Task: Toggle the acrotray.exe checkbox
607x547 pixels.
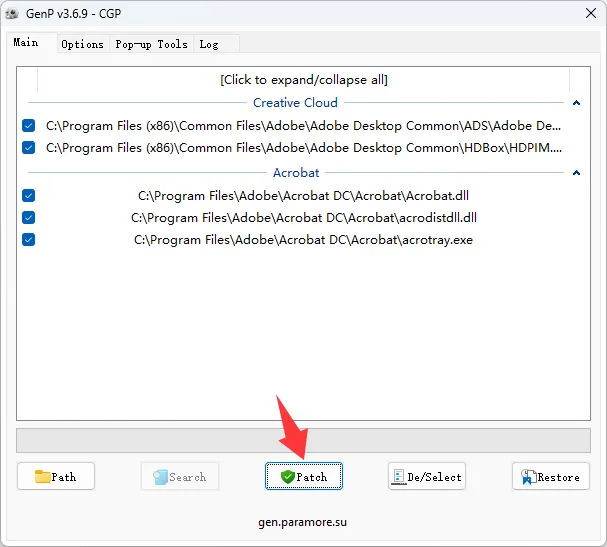Action: tap(29, 240)
